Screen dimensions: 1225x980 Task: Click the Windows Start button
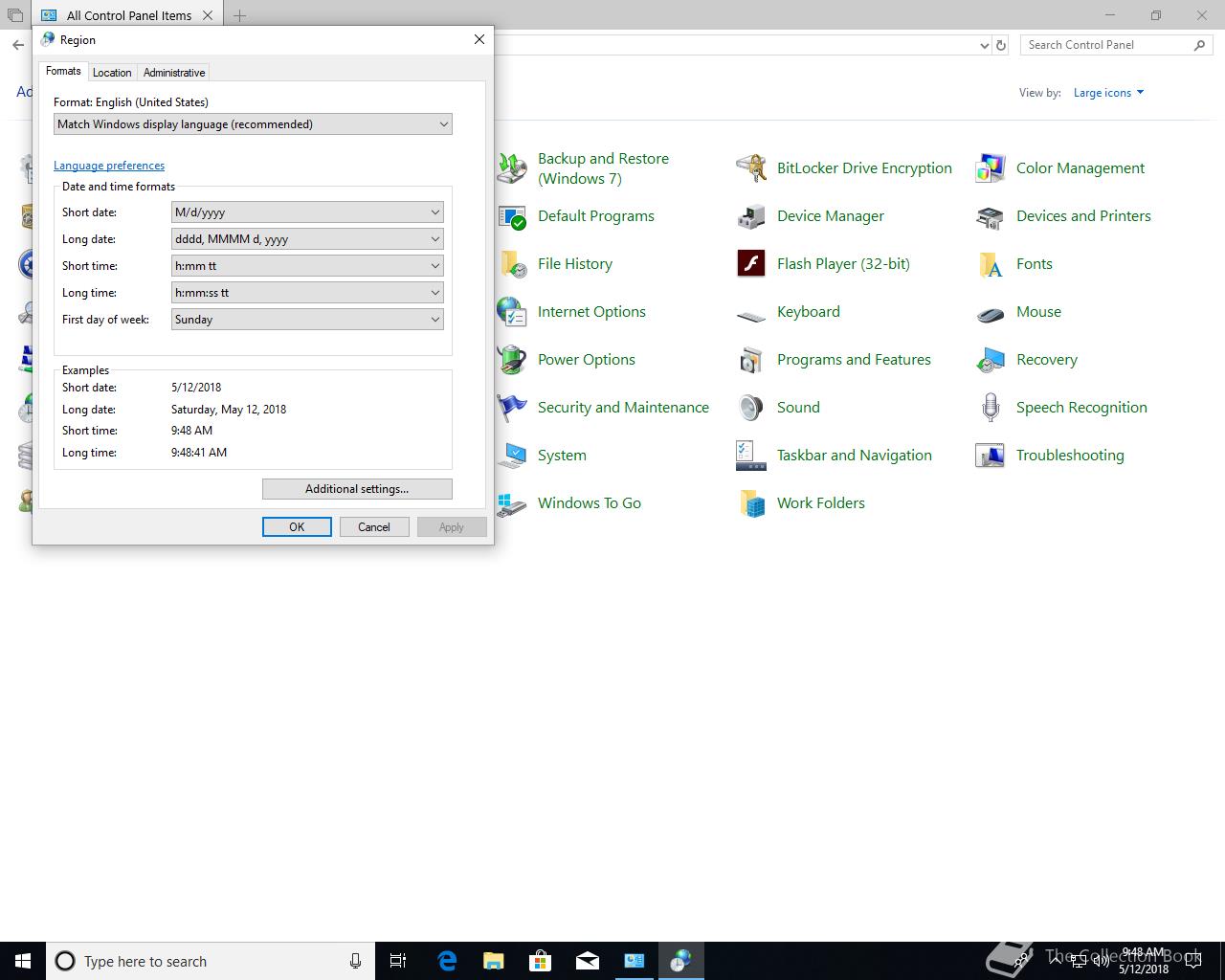click(23, 961)
